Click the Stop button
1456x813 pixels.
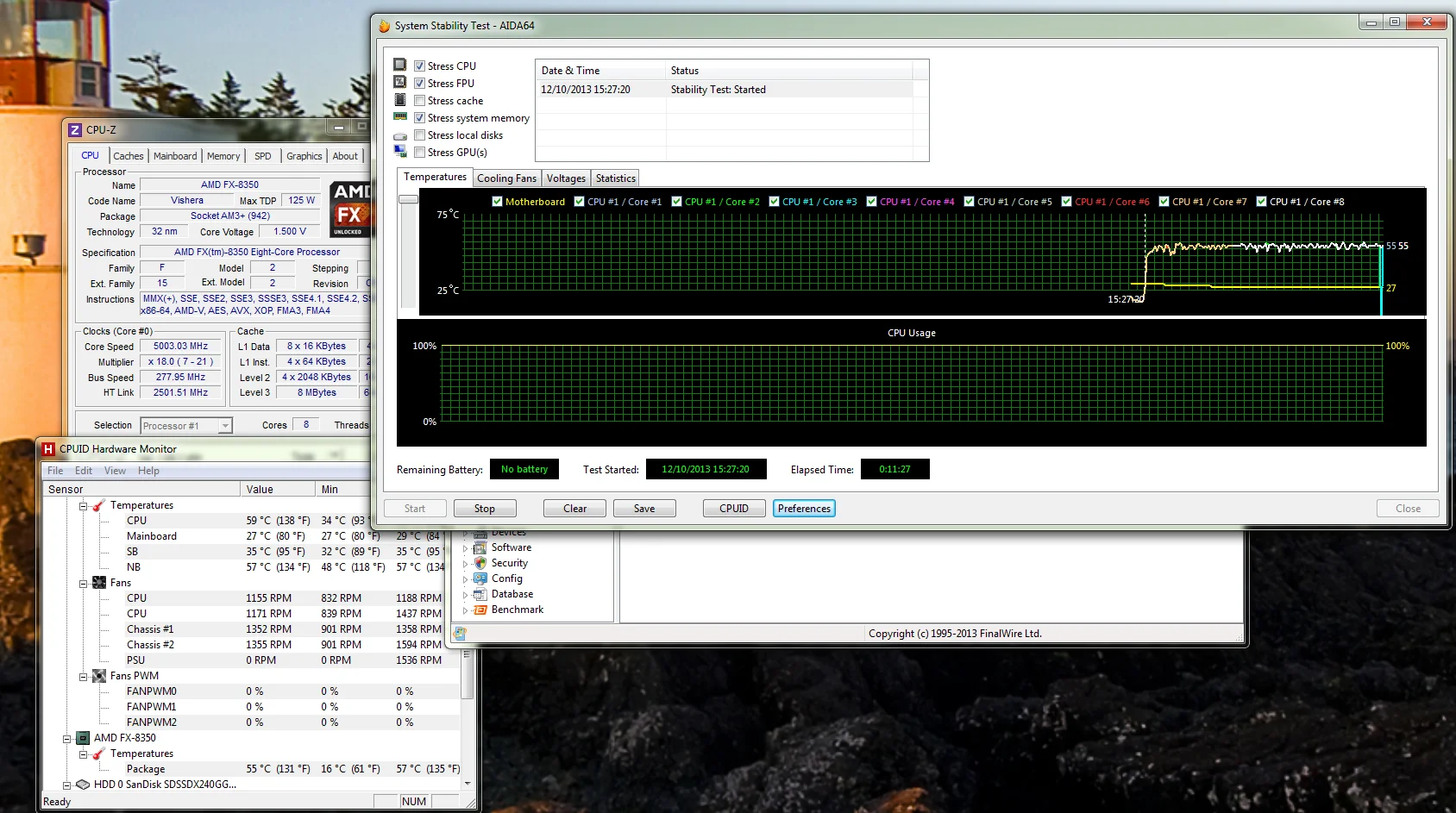pyautogui.click(x=485, y=509)
